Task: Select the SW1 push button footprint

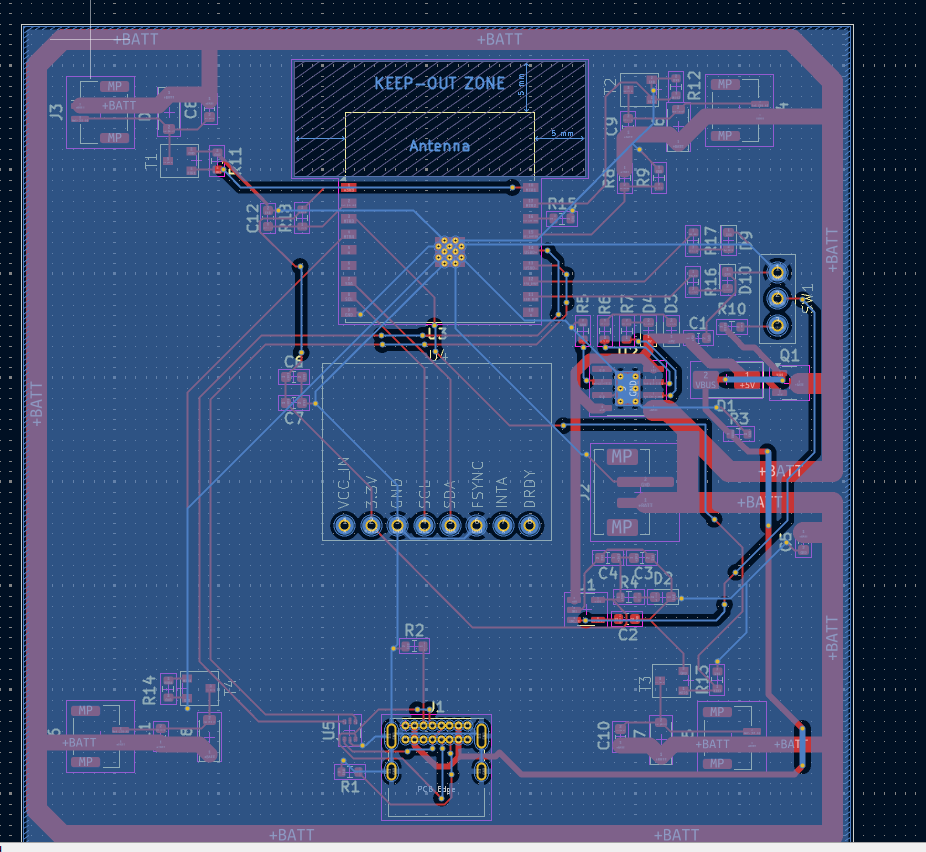Action: tap(778, 297)
